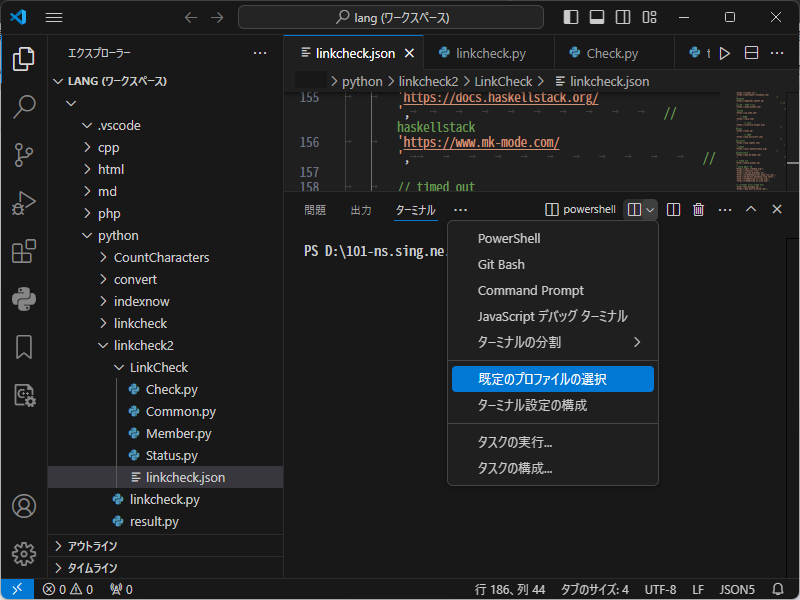Open the Extensions view
Screen dimensions: 800x600
tap(24, 251)
